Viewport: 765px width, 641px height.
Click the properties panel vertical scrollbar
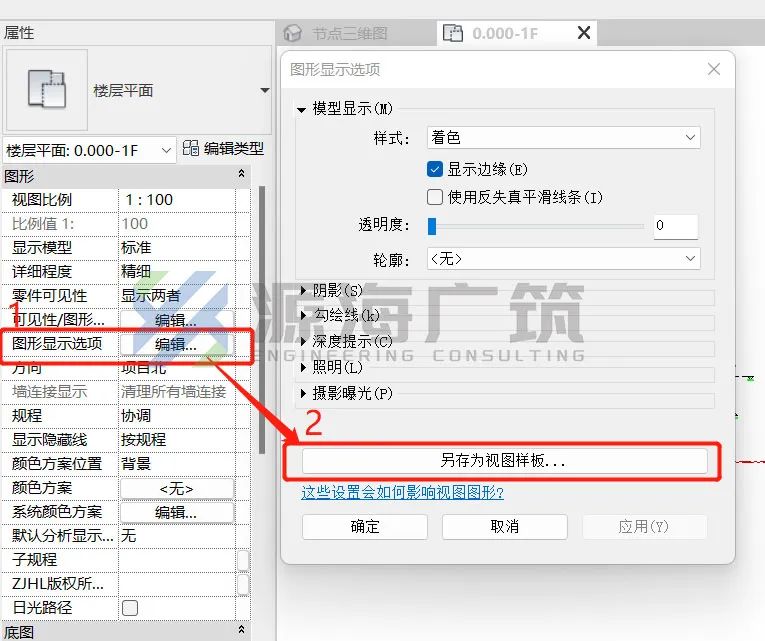262,320
